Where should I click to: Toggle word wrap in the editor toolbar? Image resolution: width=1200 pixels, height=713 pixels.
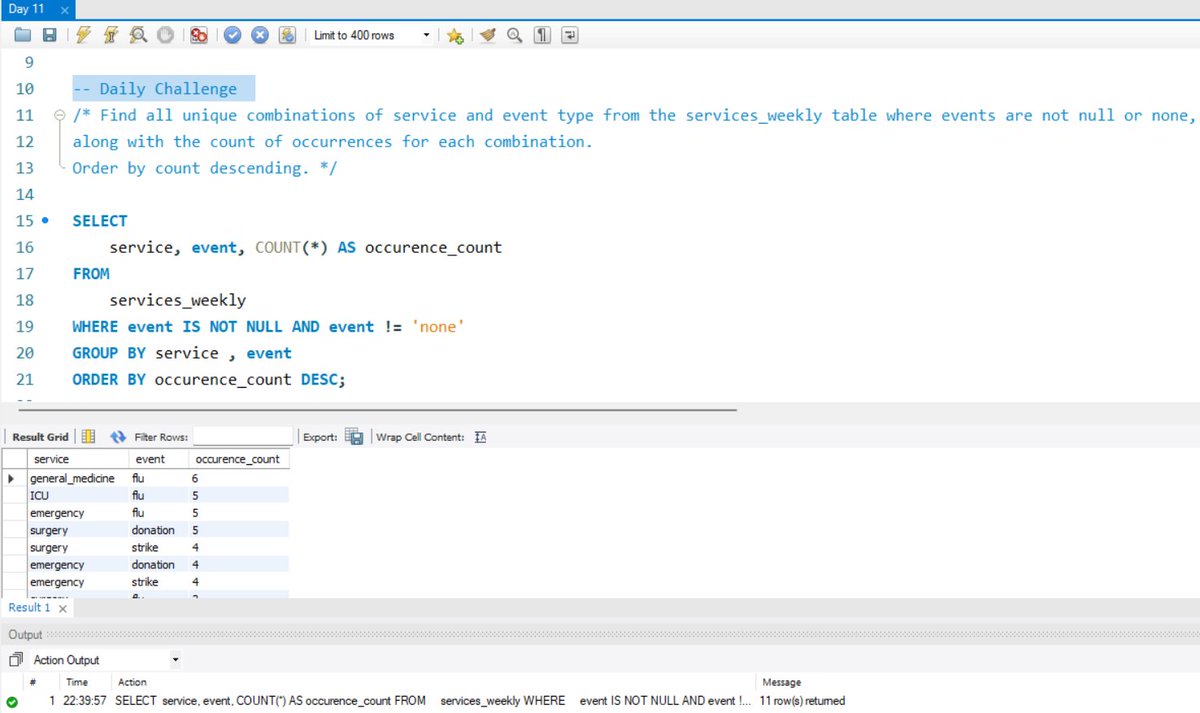(569, 35)
